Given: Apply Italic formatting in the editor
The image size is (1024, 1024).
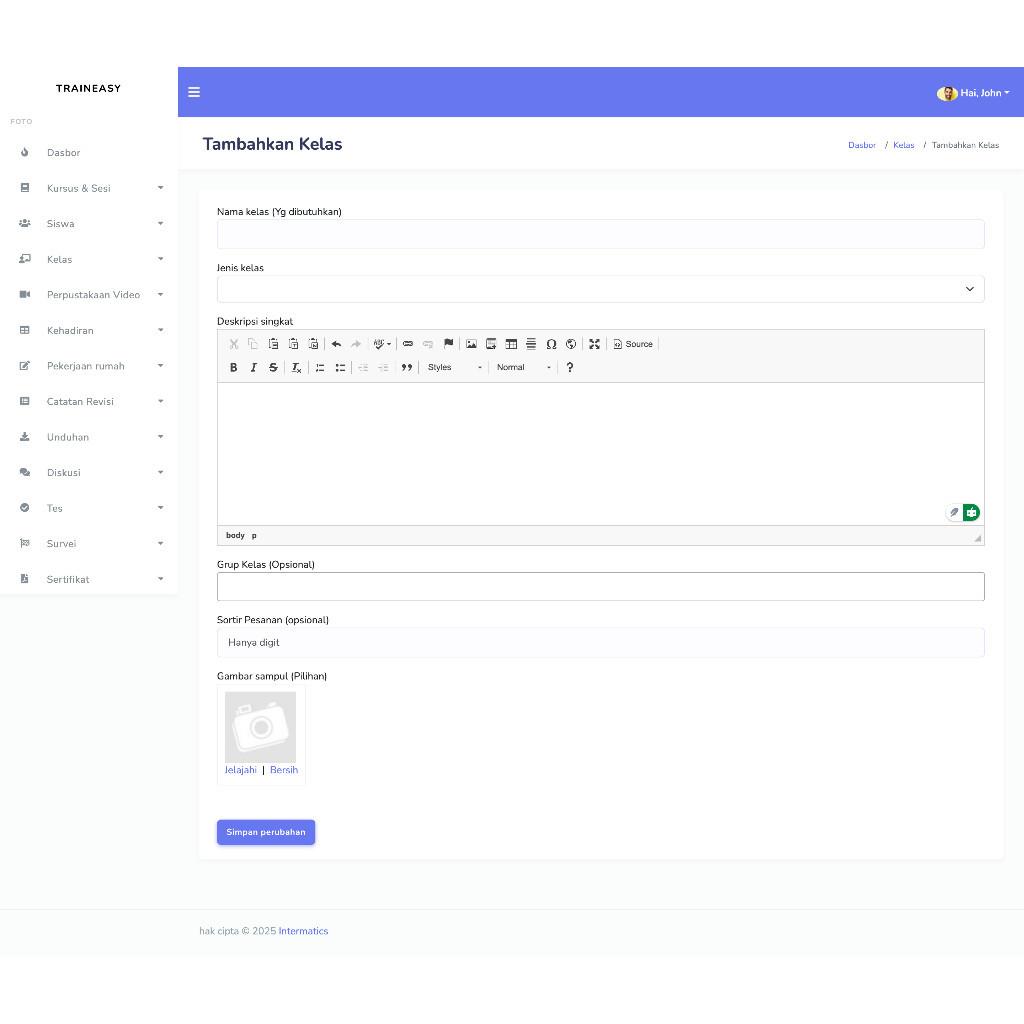Looking at the screenshot, I should click(x=253, y=368).
